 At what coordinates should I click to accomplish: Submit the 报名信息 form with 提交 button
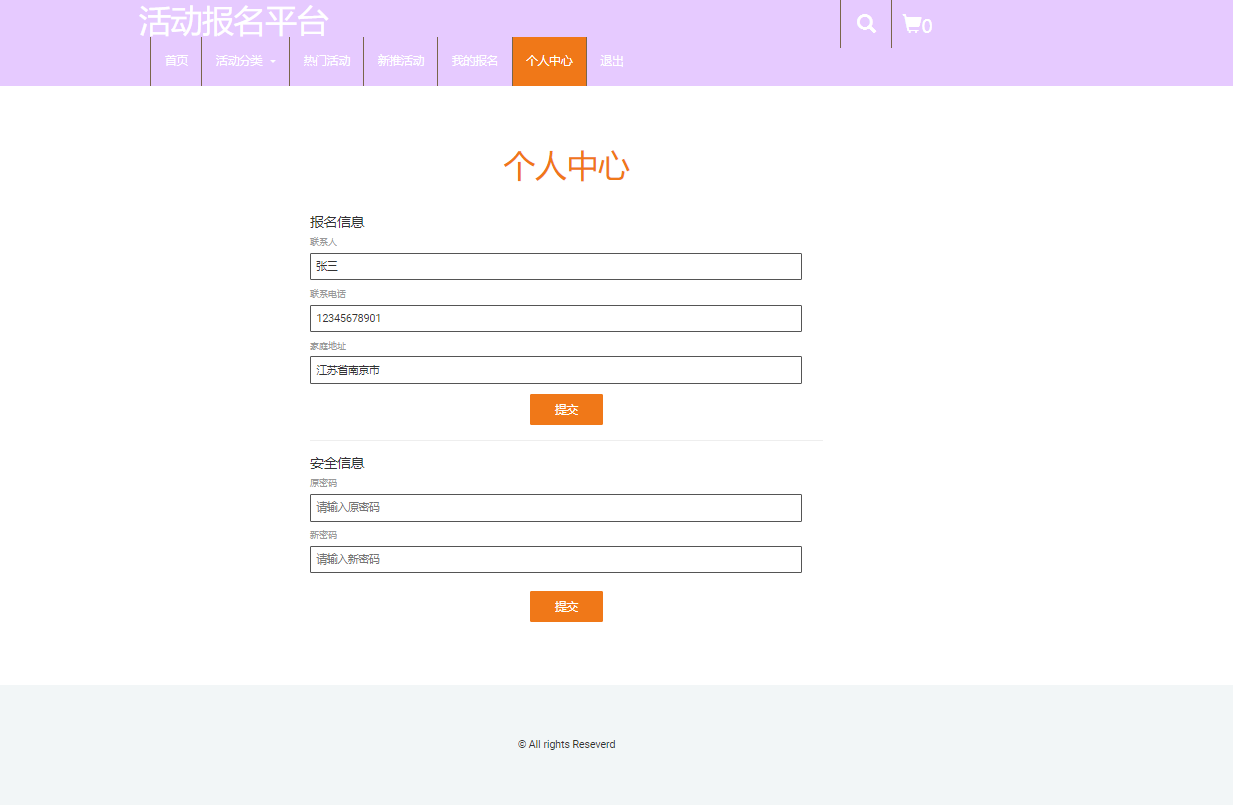point(566,409)
